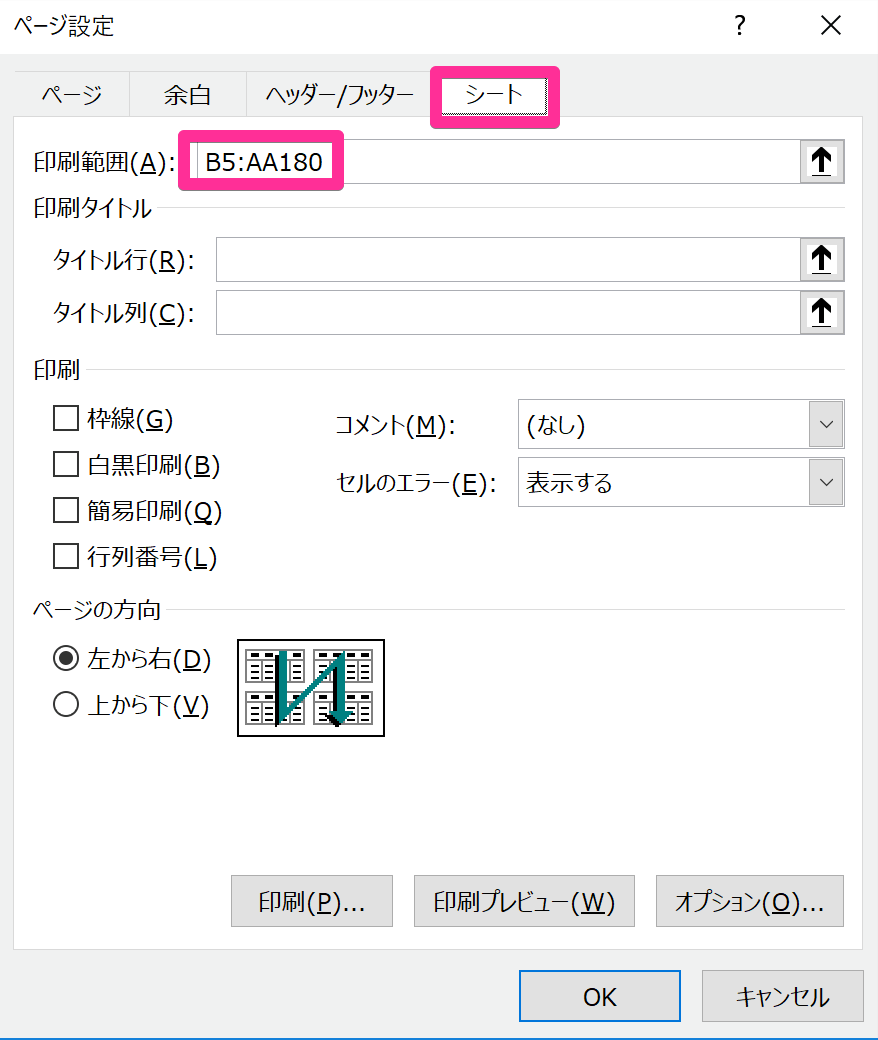Confirm settings with the OK button

tap(599, 996)
